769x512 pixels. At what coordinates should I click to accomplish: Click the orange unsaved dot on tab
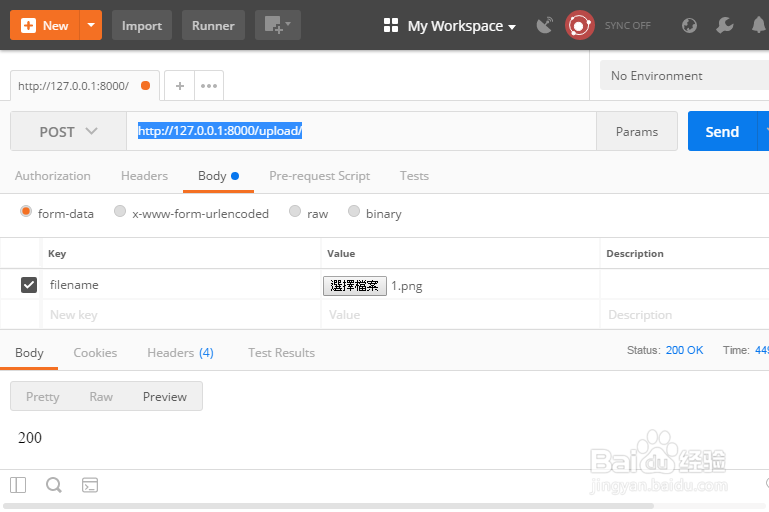click(x=145, y=85)
